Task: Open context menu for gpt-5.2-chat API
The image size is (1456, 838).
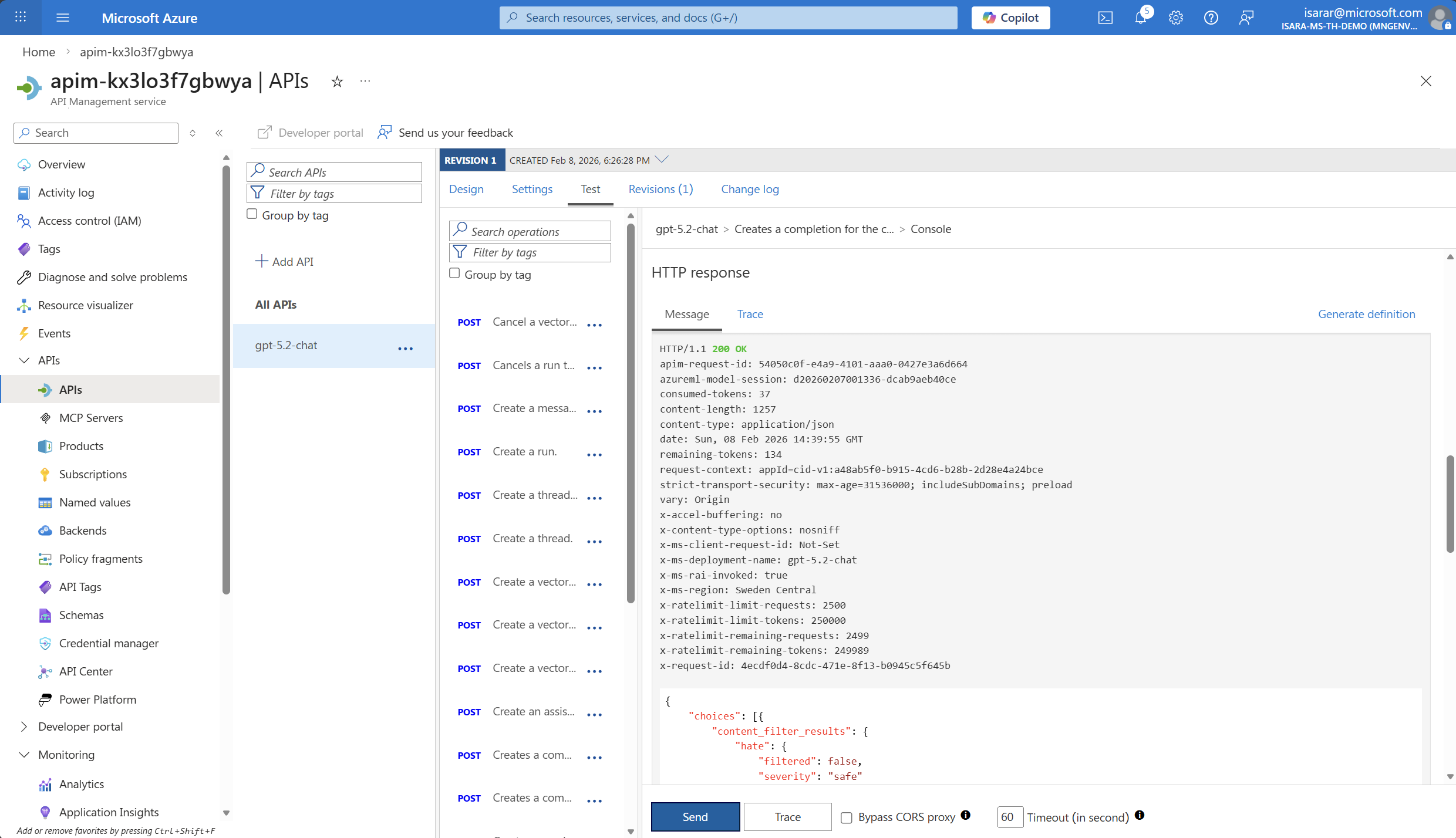Action: point(406,348)
